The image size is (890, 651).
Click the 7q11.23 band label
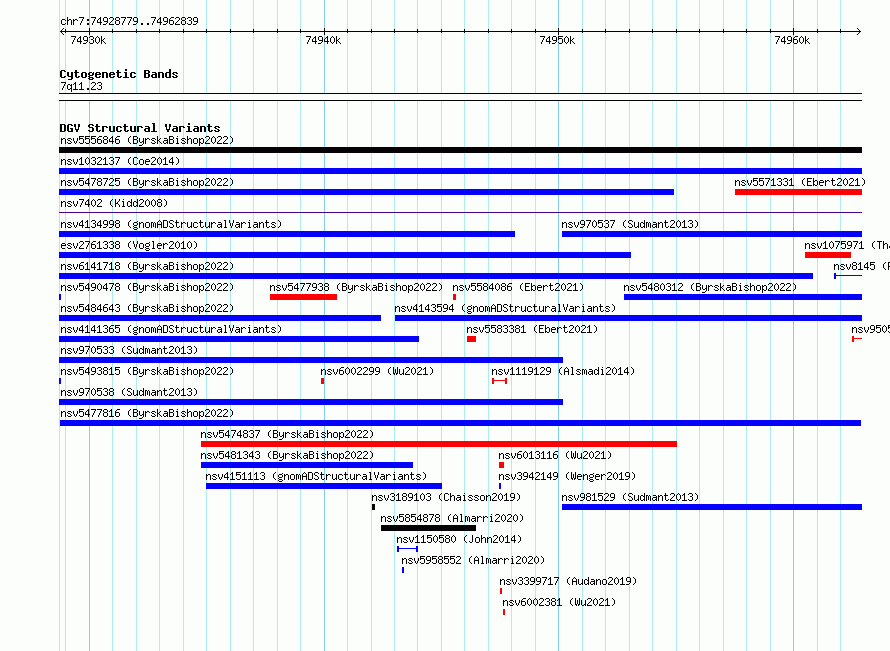pos(81,86)
